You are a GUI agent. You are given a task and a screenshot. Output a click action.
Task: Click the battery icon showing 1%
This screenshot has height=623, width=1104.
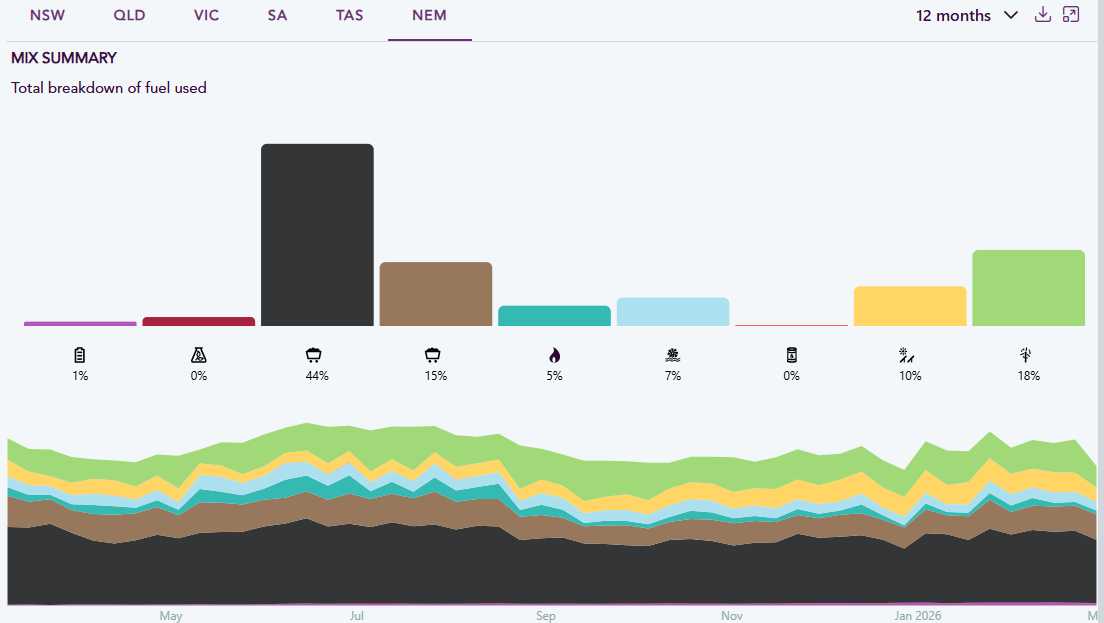click(80, 355)
